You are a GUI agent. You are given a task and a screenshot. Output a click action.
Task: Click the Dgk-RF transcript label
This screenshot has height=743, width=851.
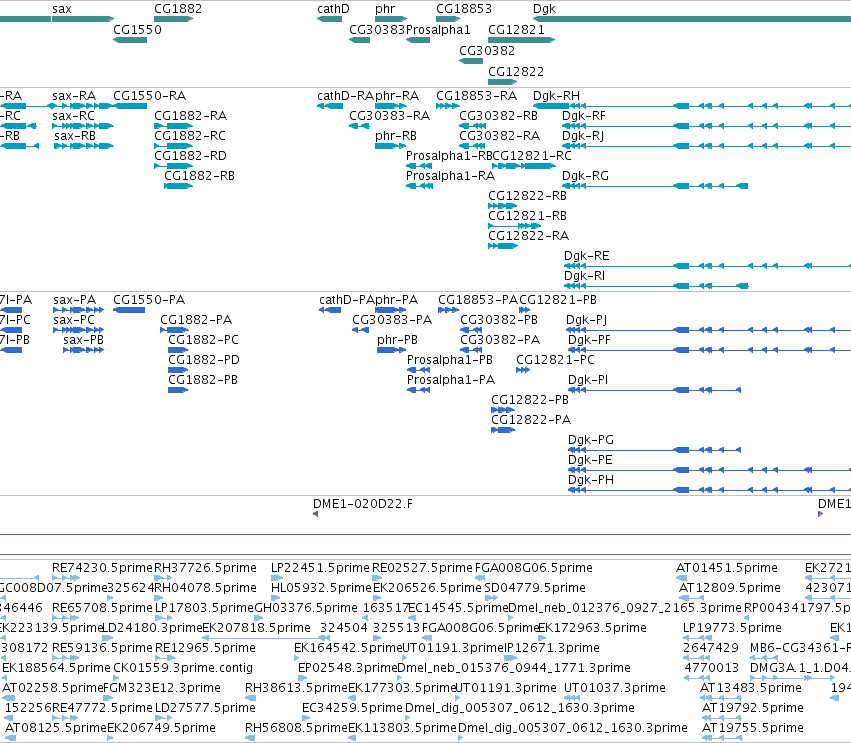pos(583,116)
